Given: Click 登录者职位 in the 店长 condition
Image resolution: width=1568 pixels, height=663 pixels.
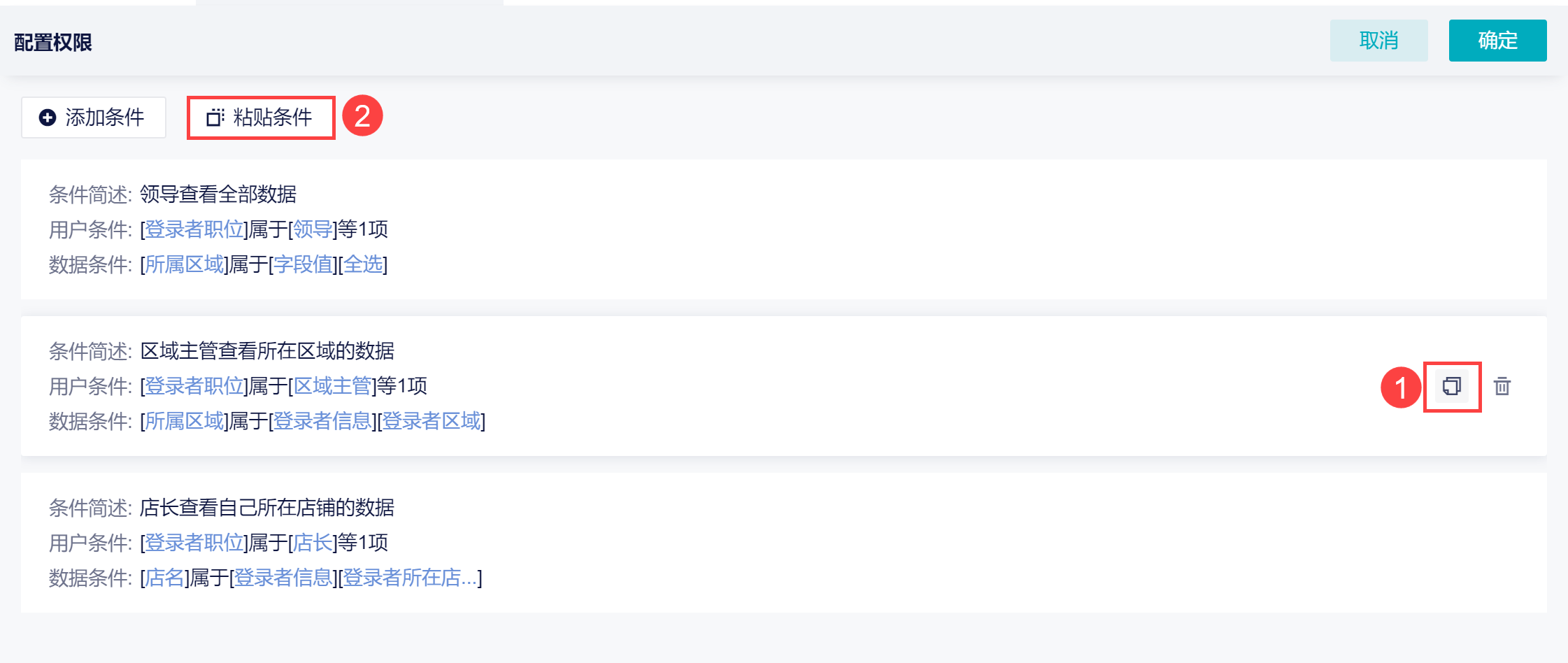Looking at the screenshot, I should 194,543.
